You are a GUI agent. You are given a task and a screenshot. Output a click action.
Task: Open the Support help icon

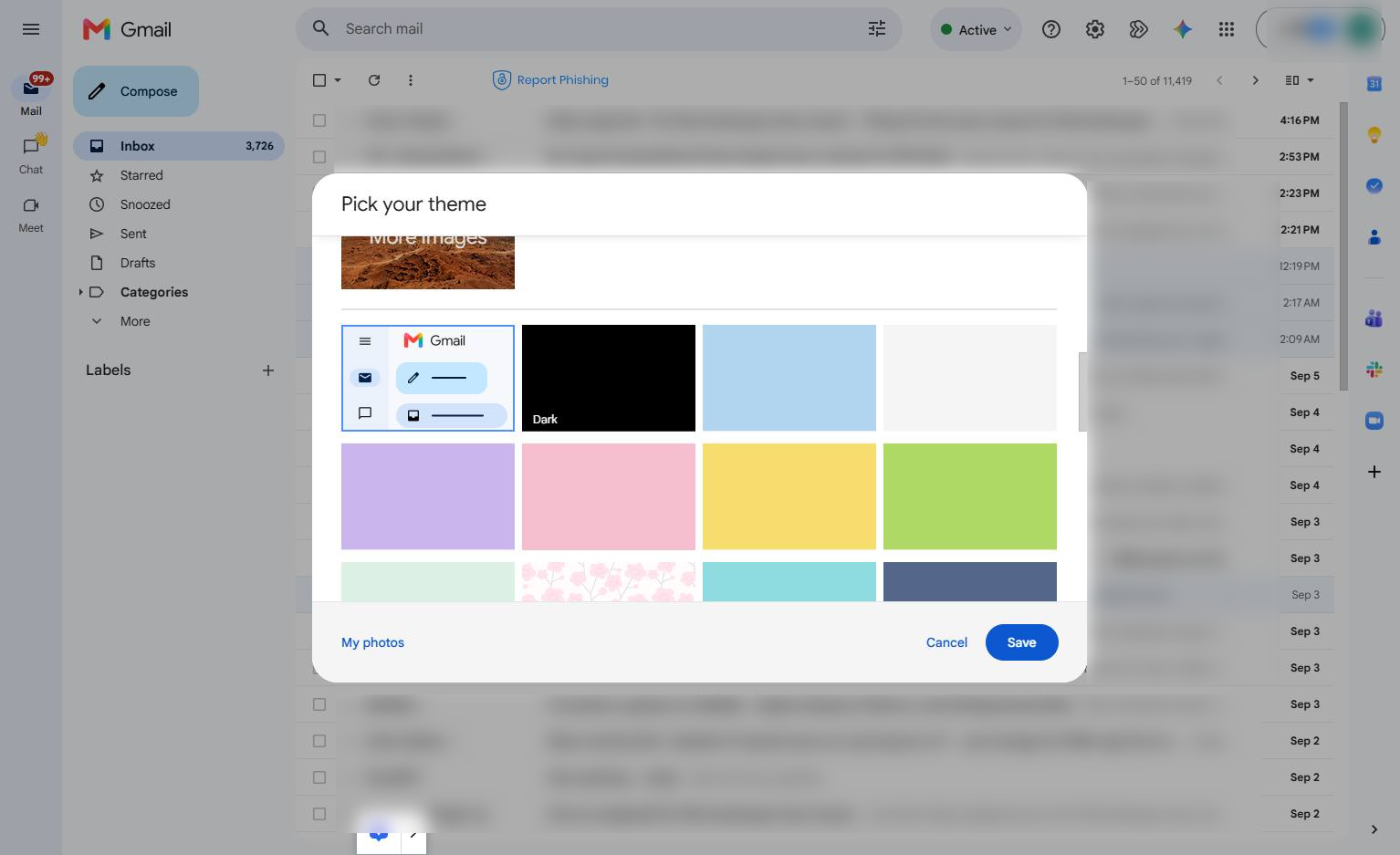[x=1051, y=29]
